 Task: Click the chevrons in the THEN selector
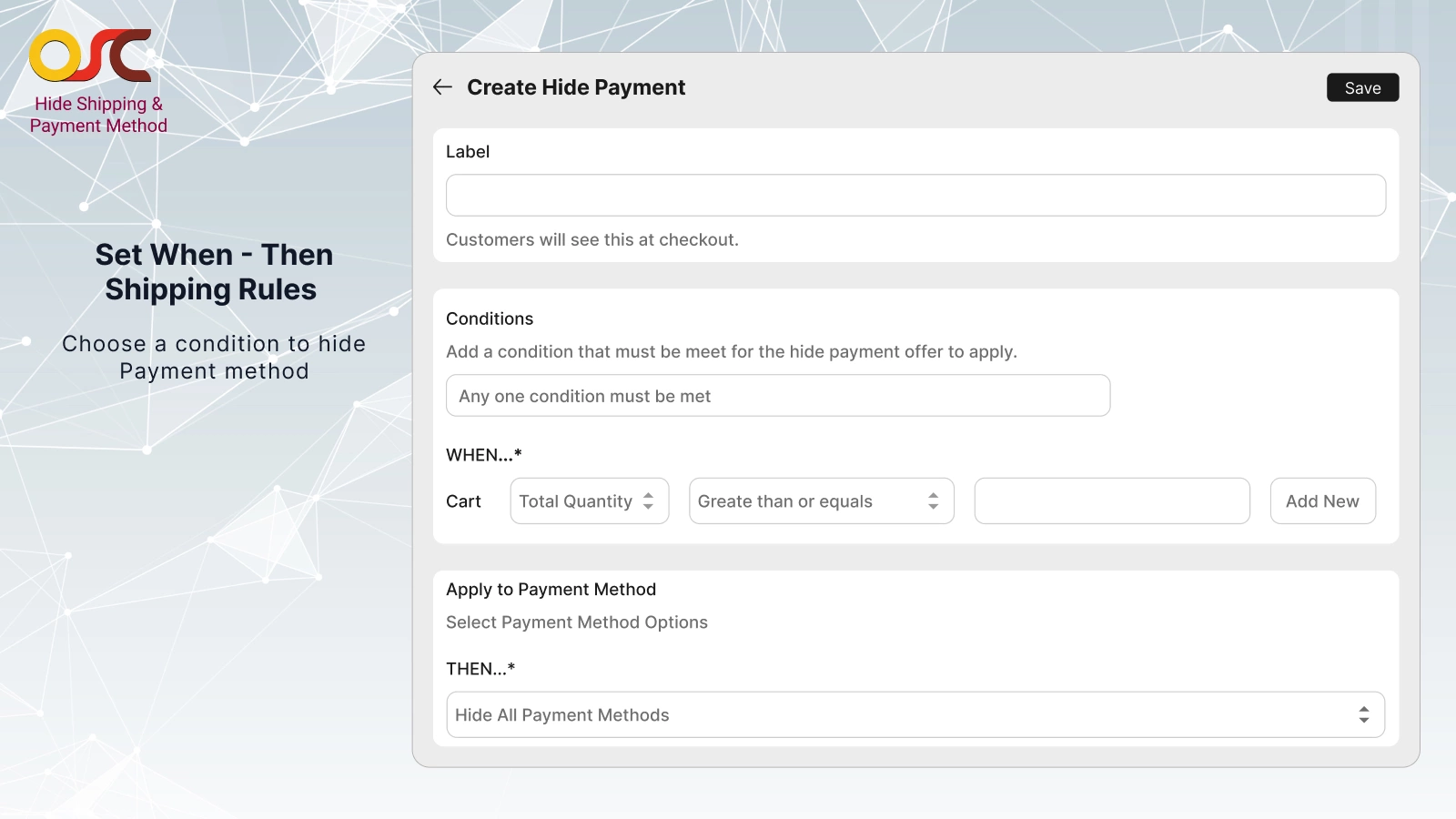(x=1364, y=714)
